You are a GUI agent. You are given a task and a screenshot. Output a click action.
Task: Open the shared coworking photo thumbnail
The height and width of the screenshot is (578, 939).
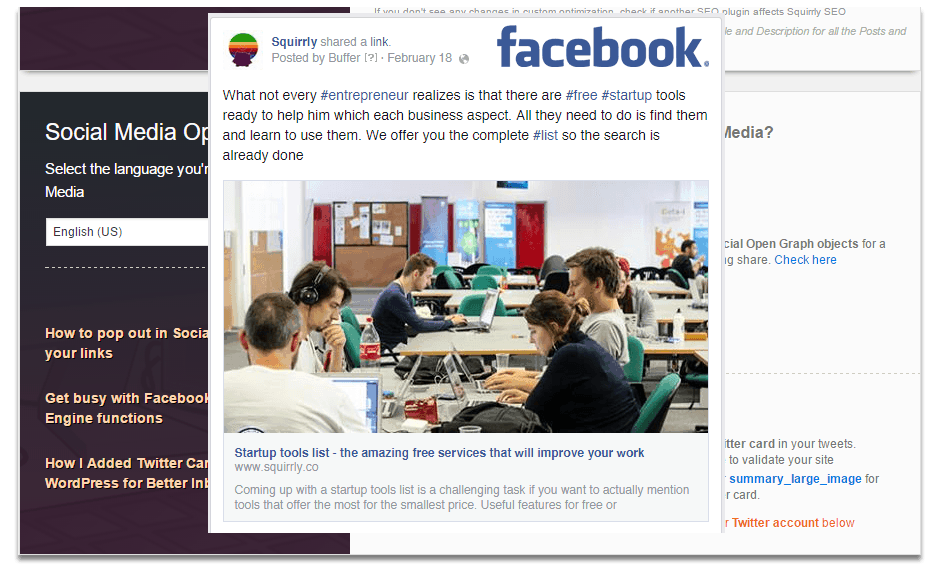(x=466, y=306)
